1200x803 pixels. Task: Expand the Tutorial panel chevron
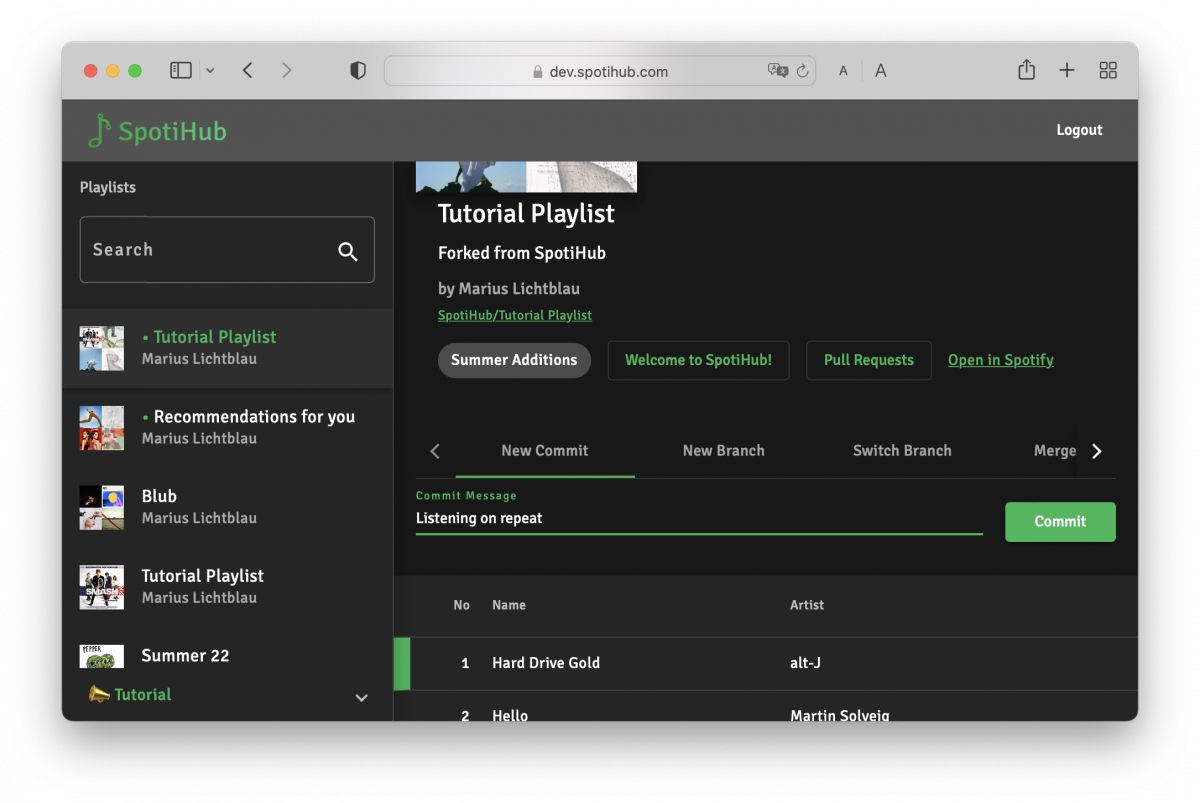tap(362, 698)
